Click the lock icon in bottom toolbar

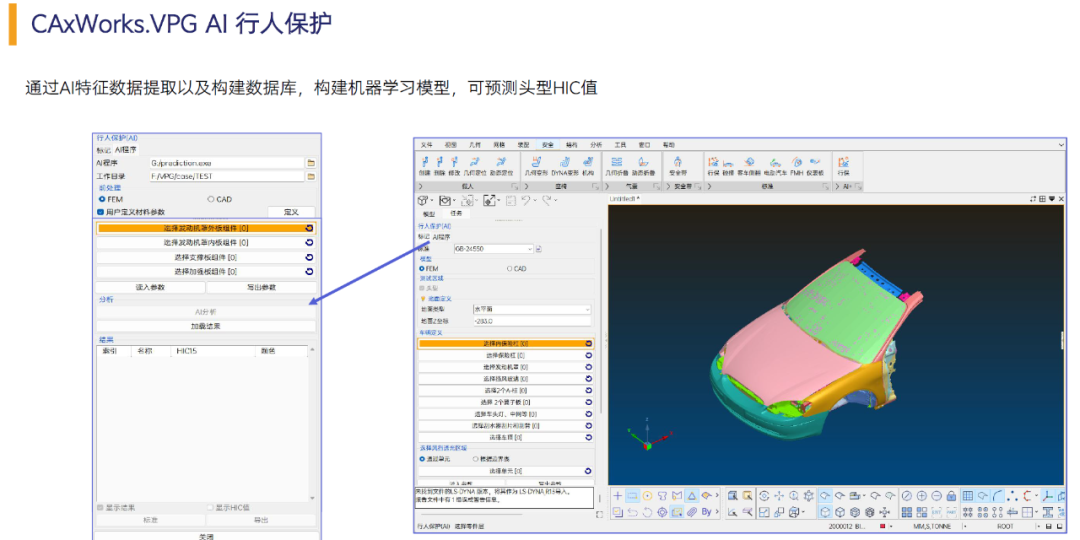point(951,495)
